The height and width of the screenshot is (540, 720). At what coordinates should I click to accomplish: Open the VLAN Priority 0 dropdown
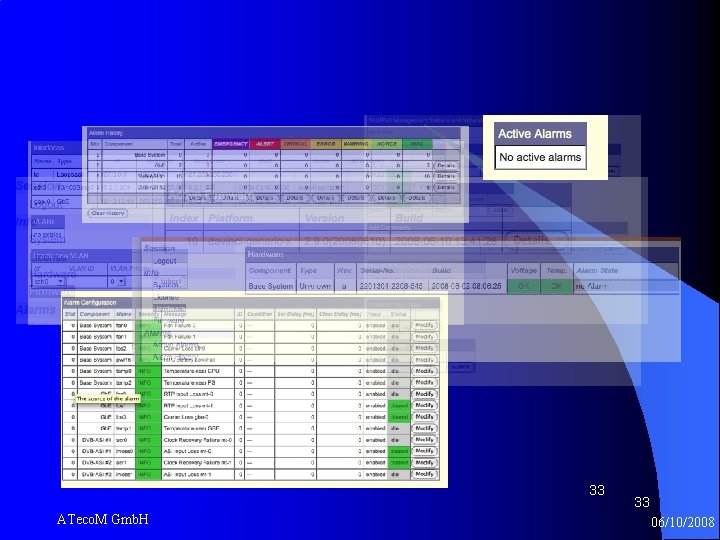117,281
